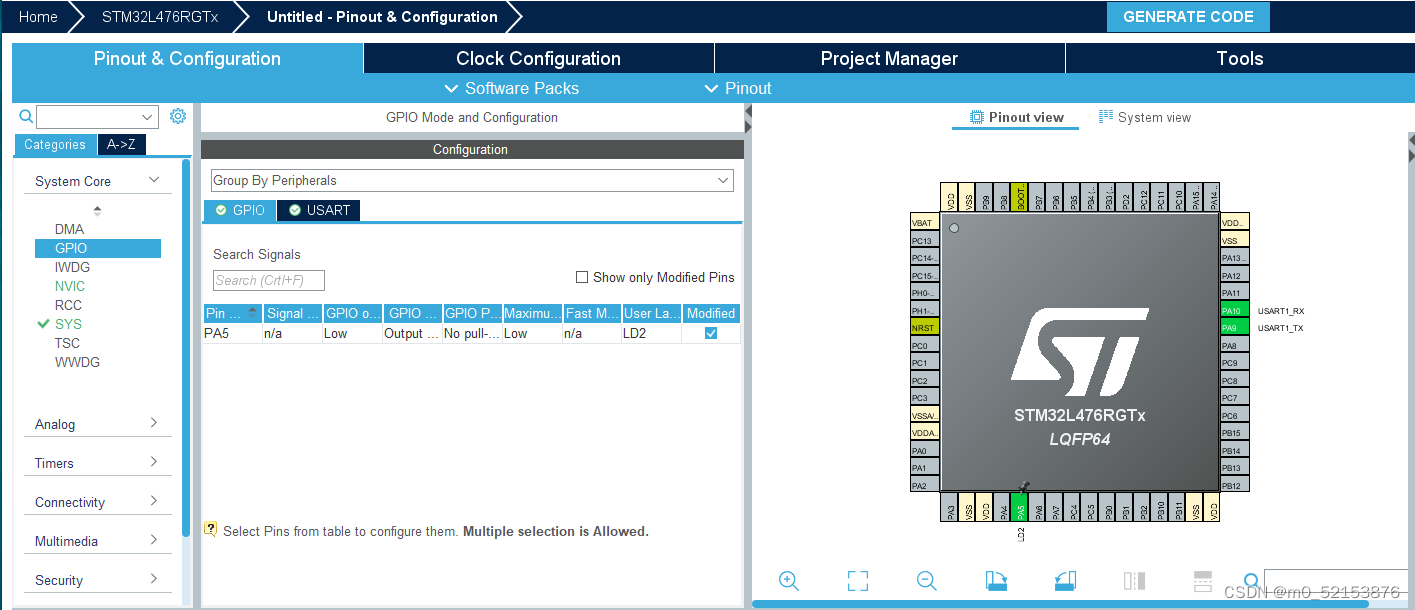Expand the Timers category
This screenshot has height=610, width=1415.
(x=97, y=463)
